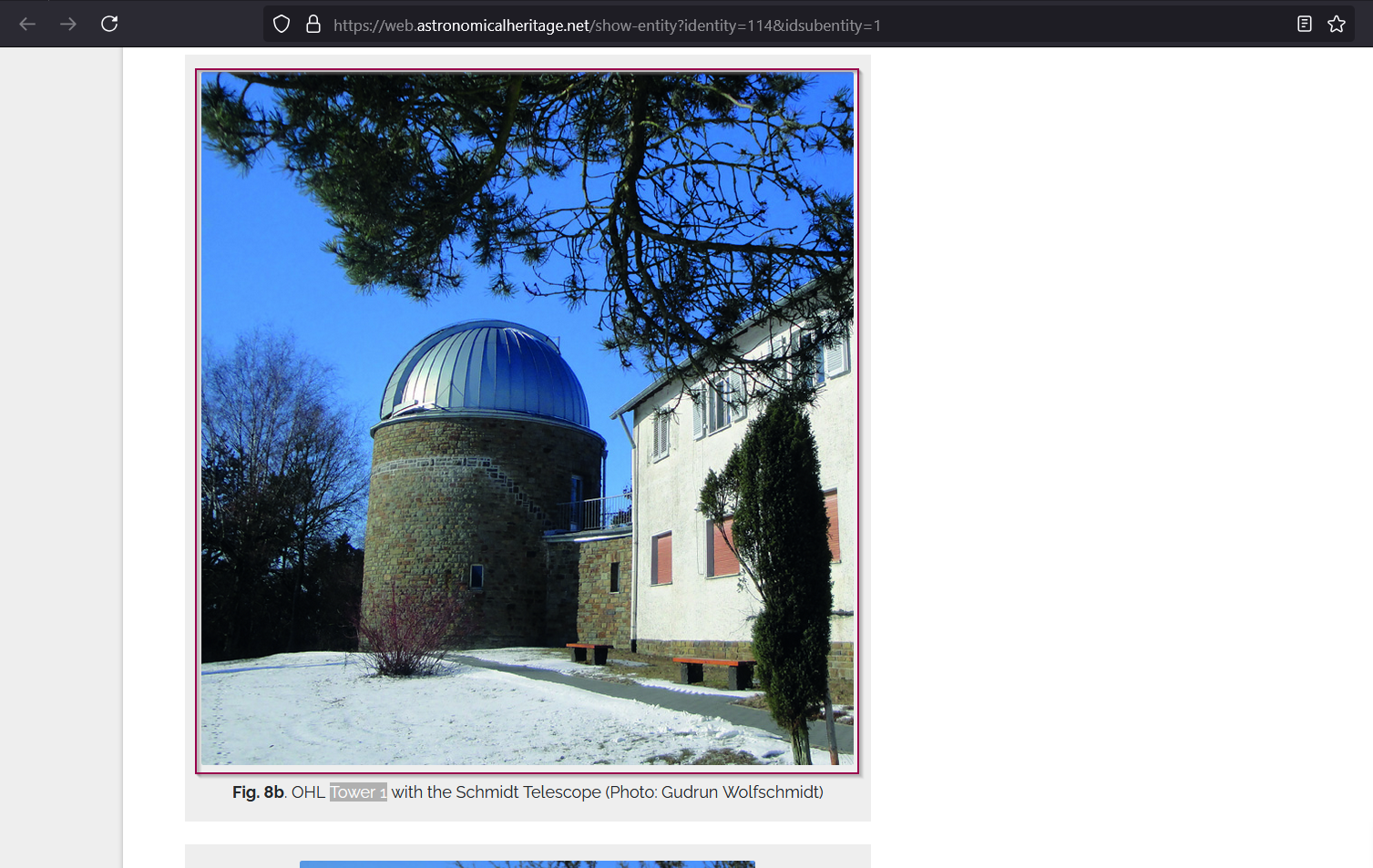
Task: Toggle reader view for this page
Action: 1304,25
